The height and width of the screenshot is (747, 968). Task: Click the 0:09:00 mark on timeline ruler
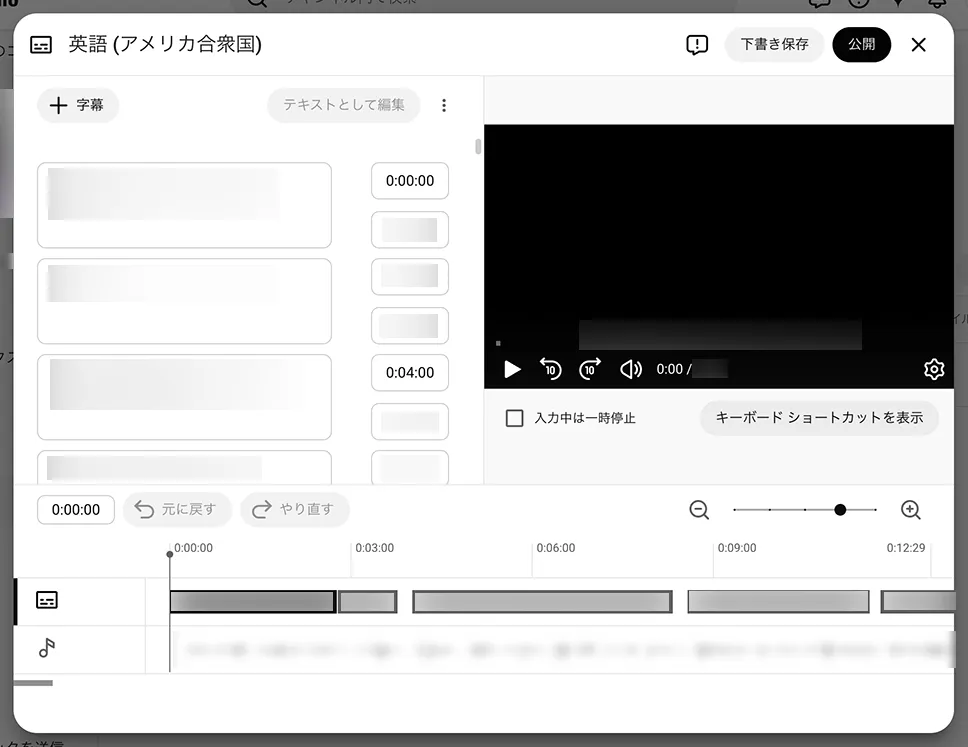click(x=737, y=548)
